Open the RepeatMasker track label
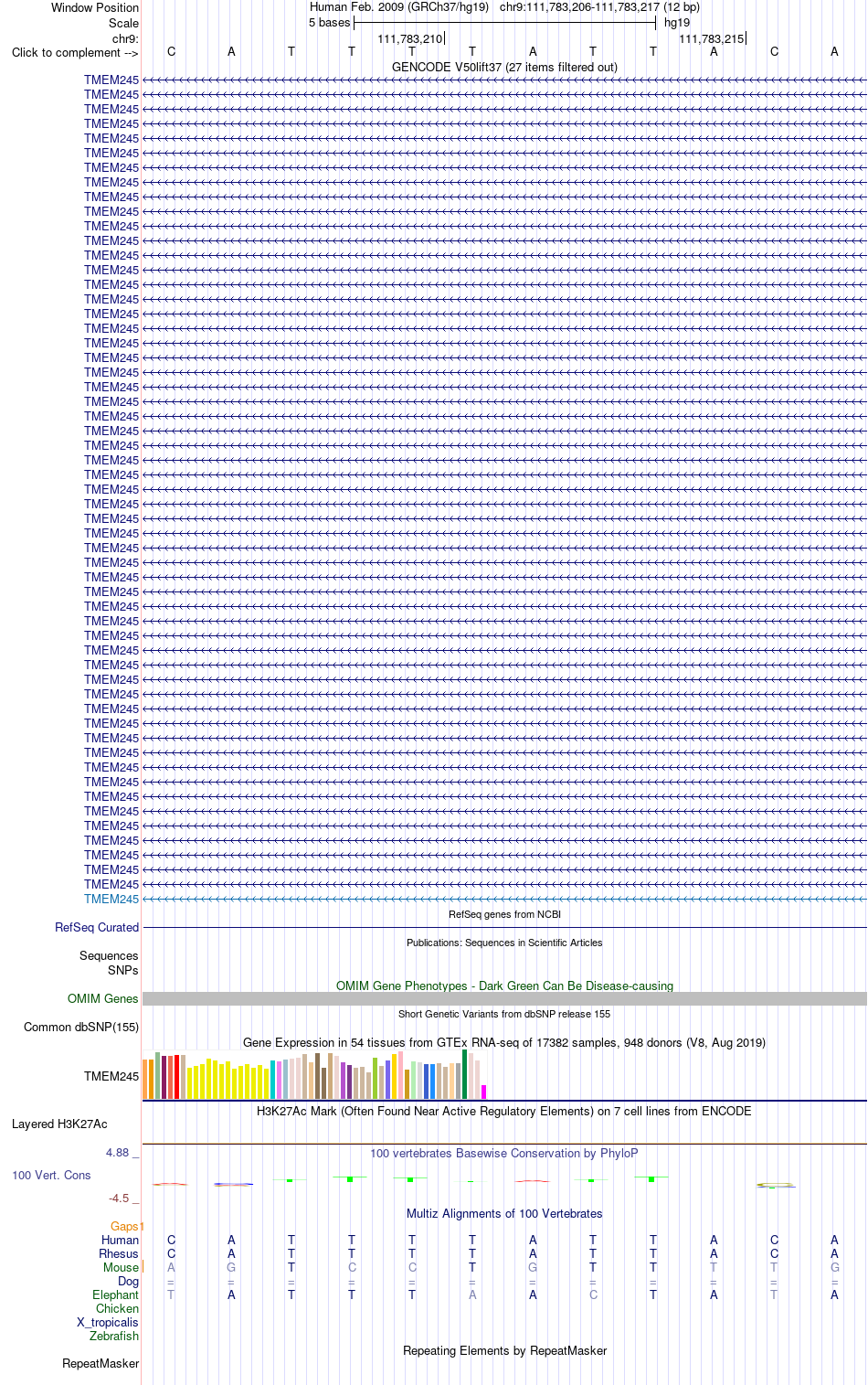Screen dimensions: 868x1385 101,1363
